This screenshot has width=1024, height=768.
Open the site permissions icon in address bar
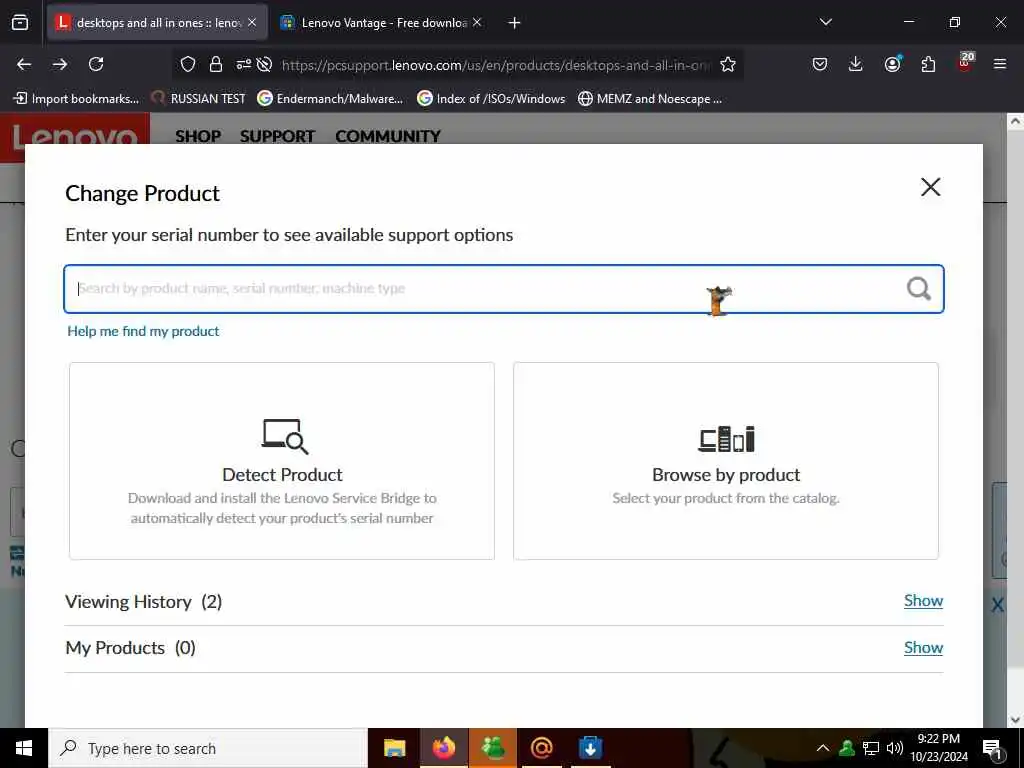(244, 64)
